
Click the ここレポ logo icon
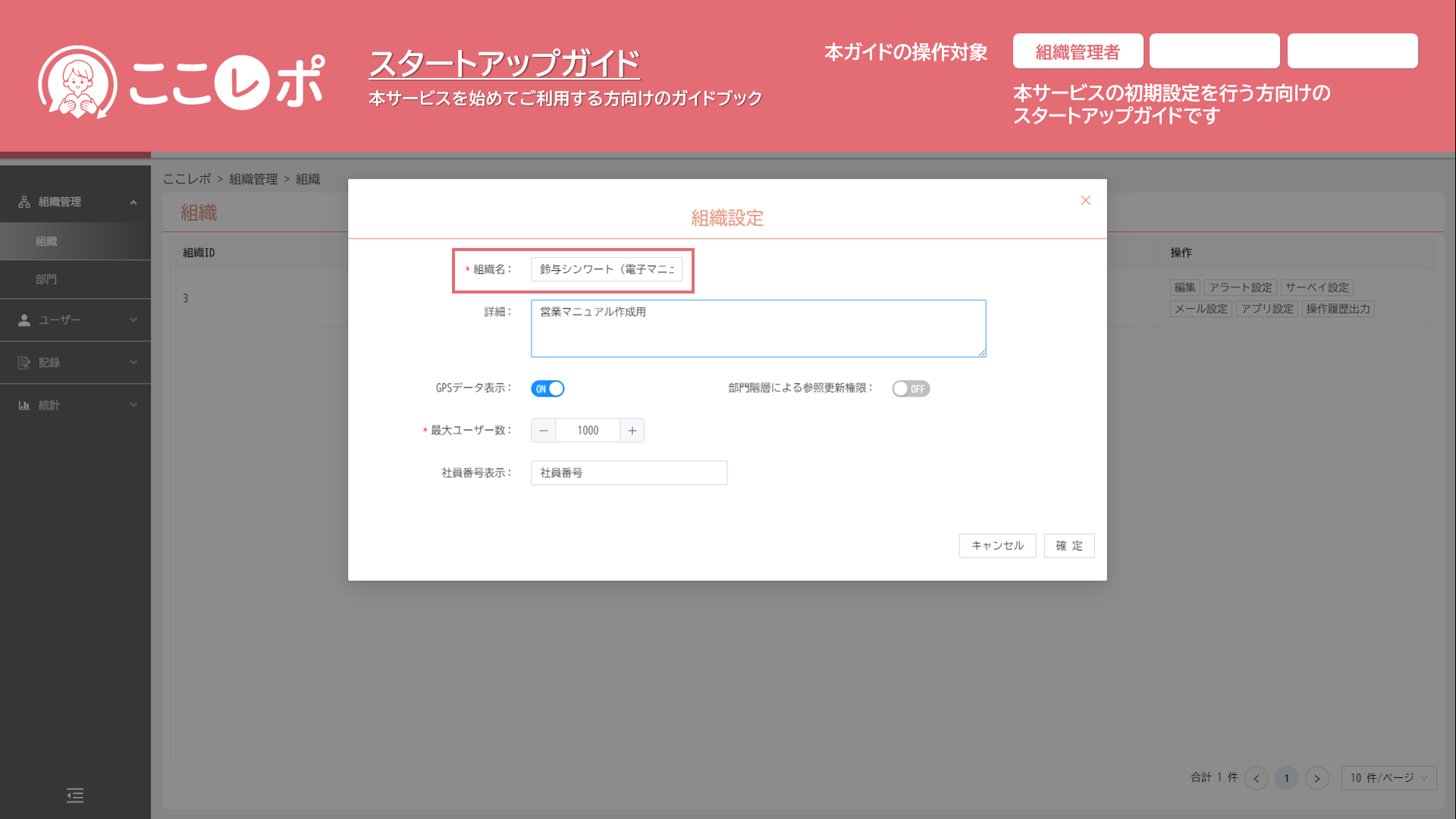tap(77, 82)
